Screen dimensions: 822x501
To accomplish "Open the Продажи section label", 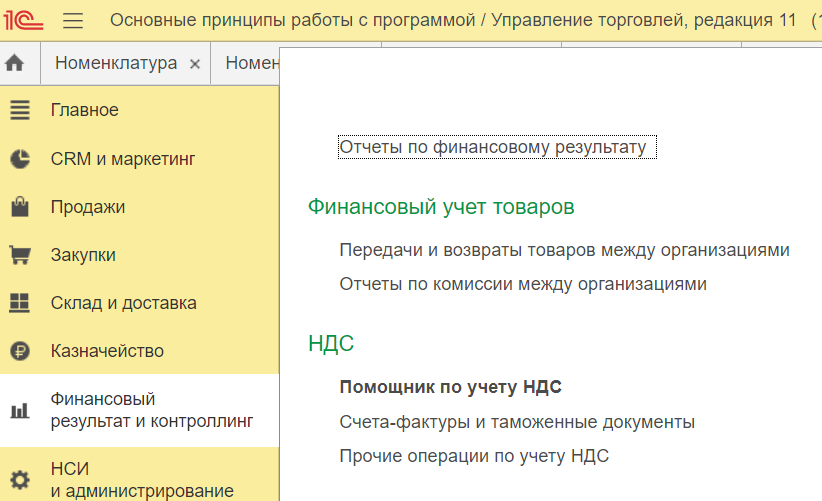I will 88,207.
